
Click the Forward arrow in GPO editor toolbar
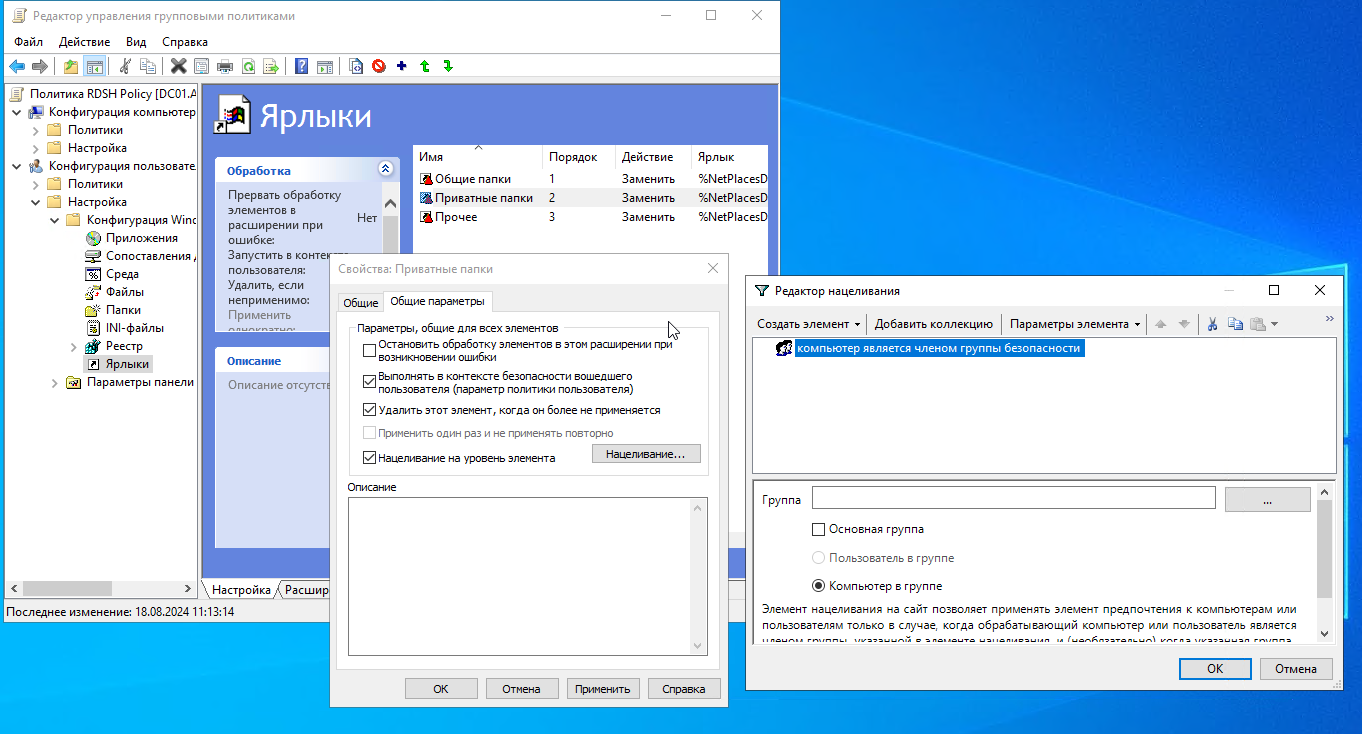click(x=40, y=66)
